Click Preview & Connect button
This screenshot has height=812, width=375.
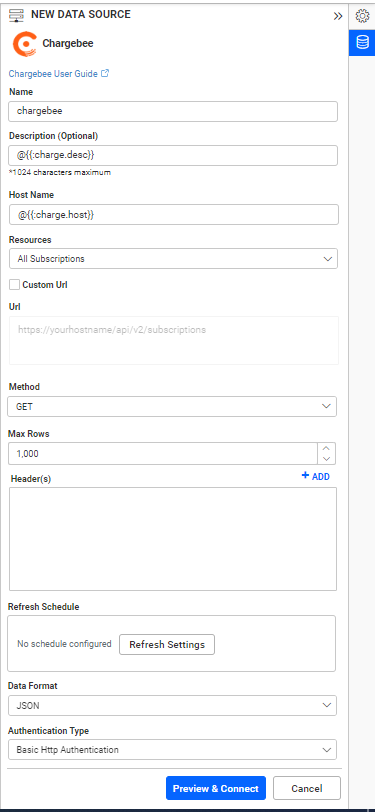215,788
